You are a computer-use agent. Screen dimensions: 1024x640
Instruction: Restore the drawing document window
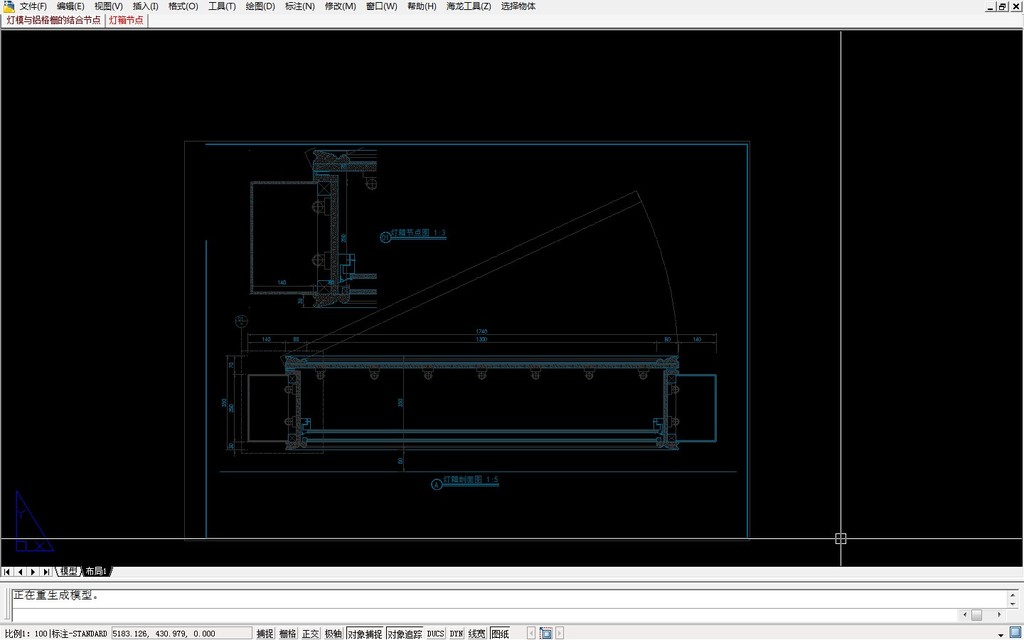[1002, 7]
